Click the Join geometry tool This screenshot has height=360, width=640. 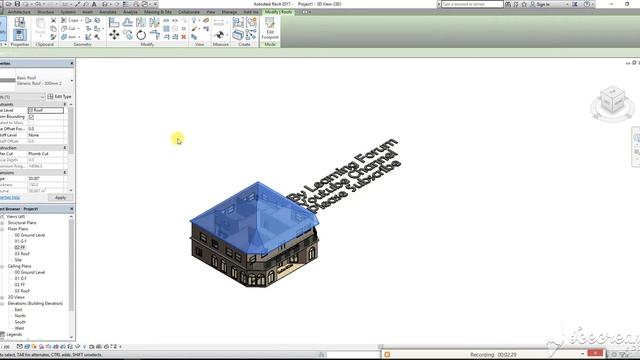(69, 37)
